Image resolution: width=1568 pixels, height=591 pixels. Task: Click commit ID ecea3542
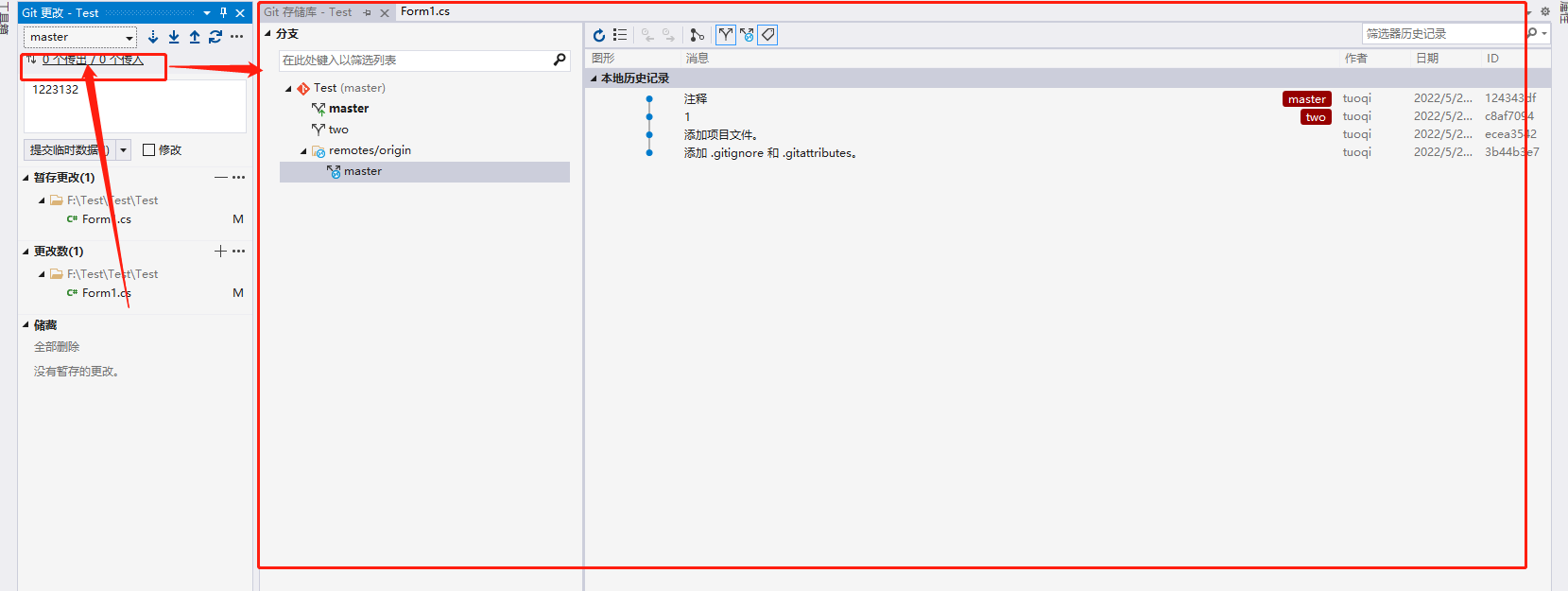(1510, 134)
